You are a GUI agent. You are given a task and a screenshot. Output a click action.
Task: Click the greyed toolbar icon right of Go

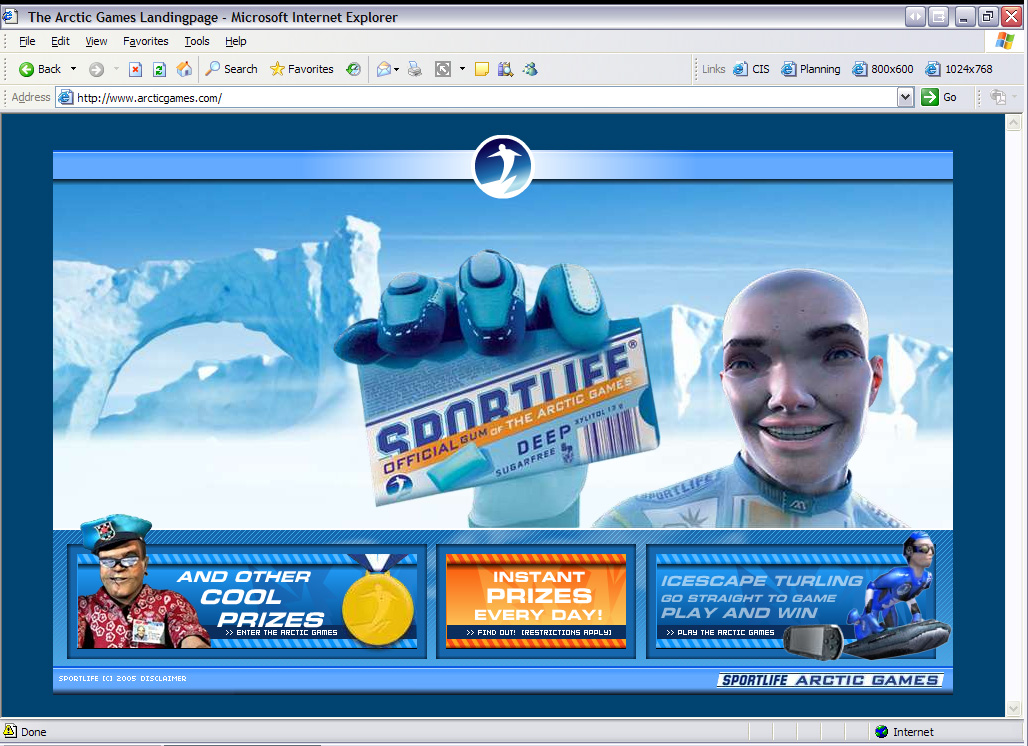pos(998,98)
